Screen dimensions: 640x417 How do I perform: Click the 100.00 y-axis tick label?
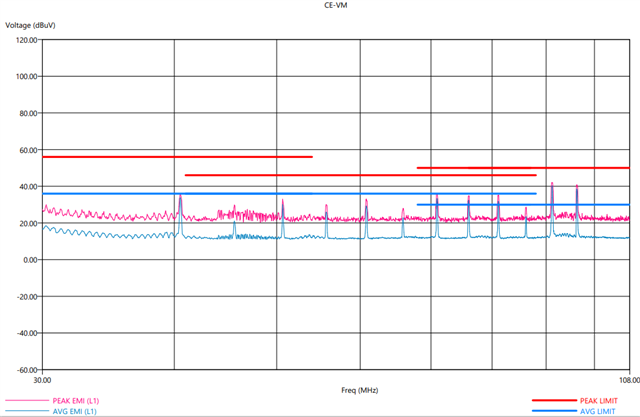27,77
